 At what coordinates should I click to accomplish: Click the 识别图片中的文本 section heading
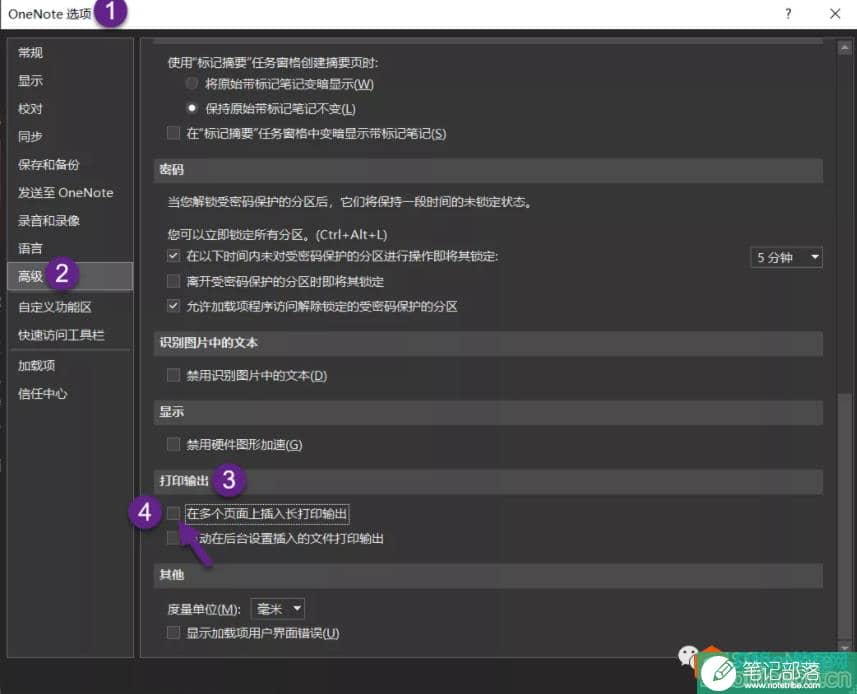[208, 343]
